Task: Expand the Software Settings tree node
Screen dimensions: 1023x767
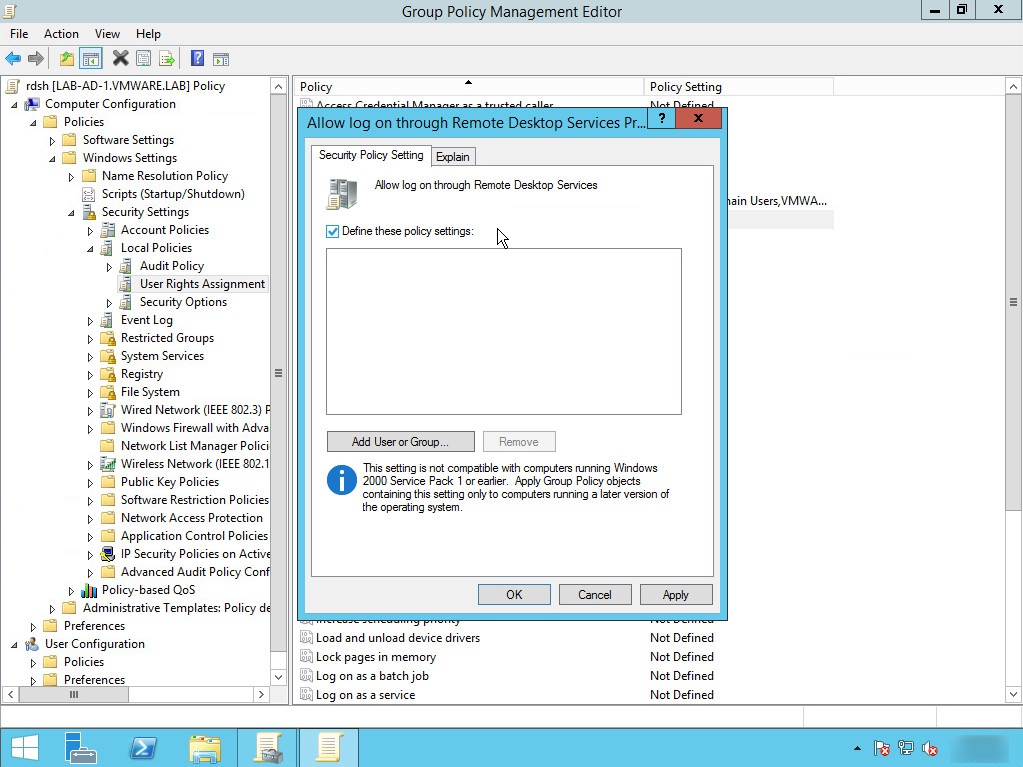Action: point(53,141)
